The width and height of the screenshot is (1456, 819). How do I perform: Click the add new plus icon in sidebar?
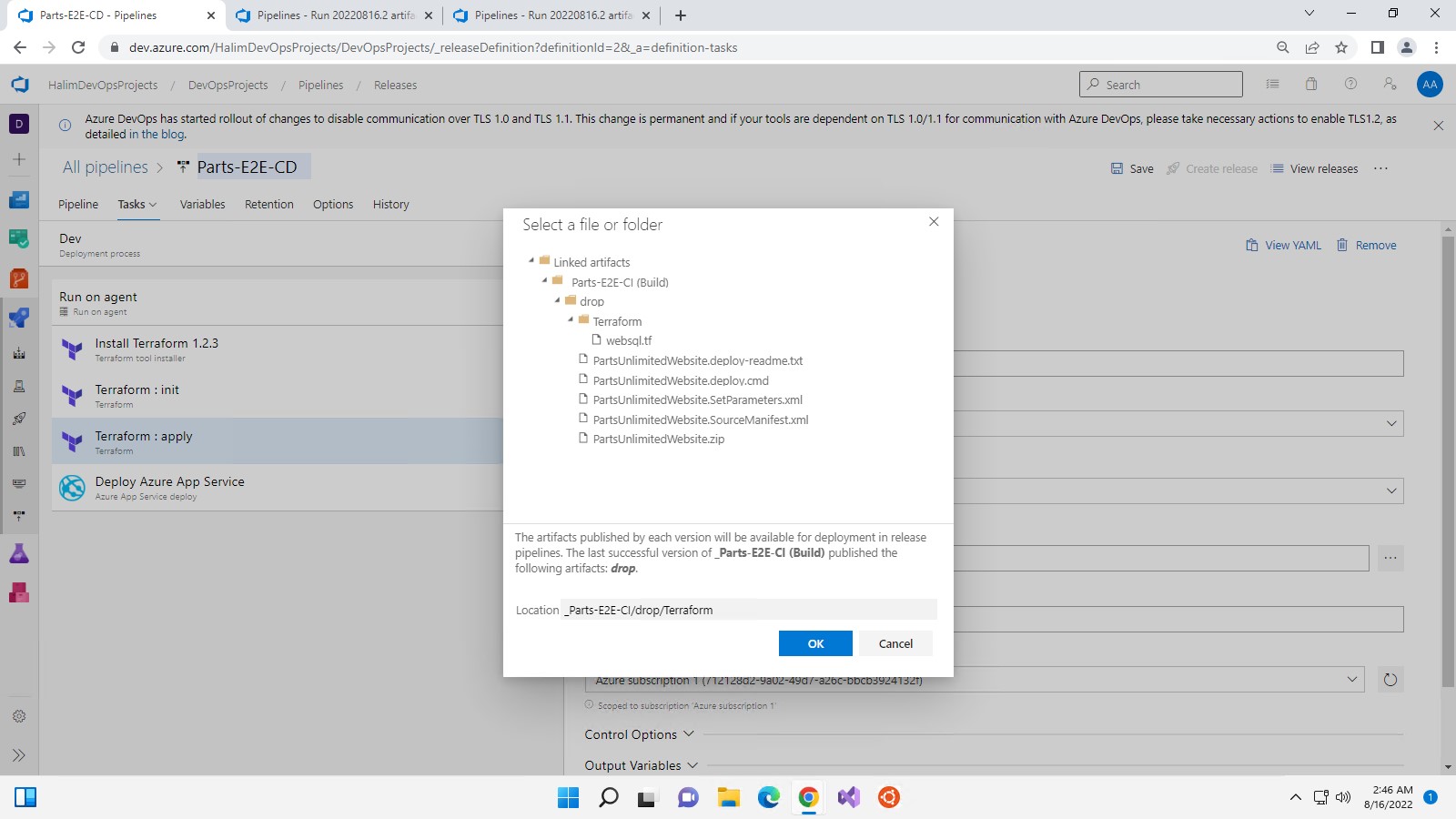coord(19,159)
